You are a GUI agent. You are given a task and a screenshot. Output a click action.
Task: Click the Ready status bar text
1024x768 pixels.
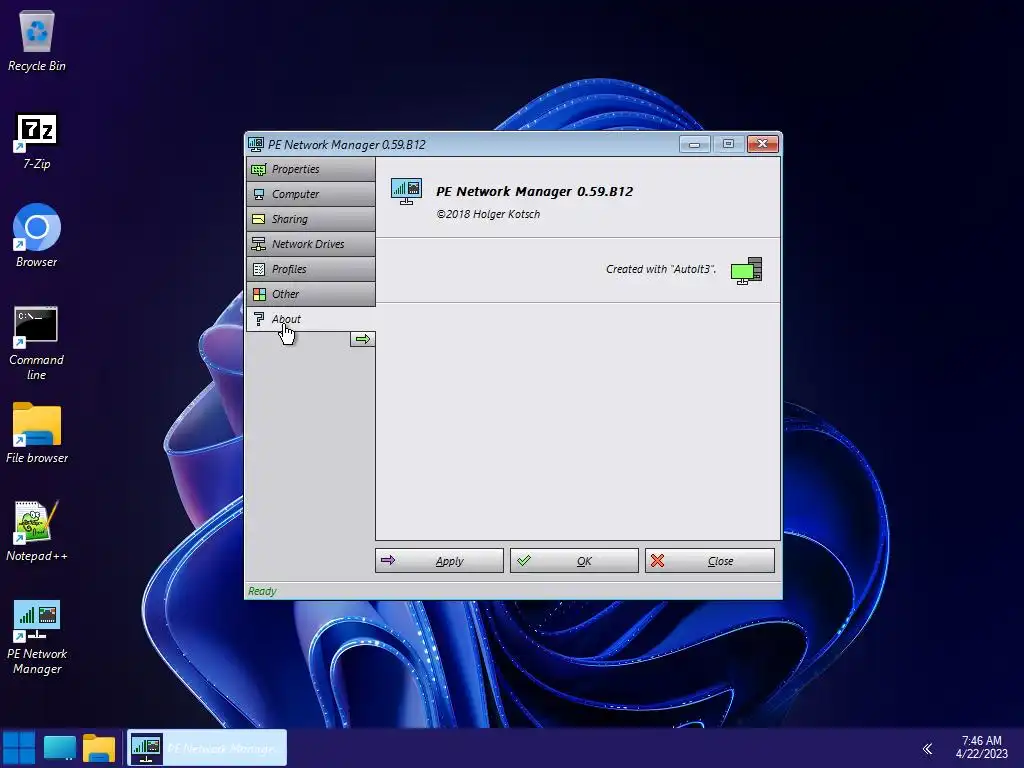(x=262, y=591)
